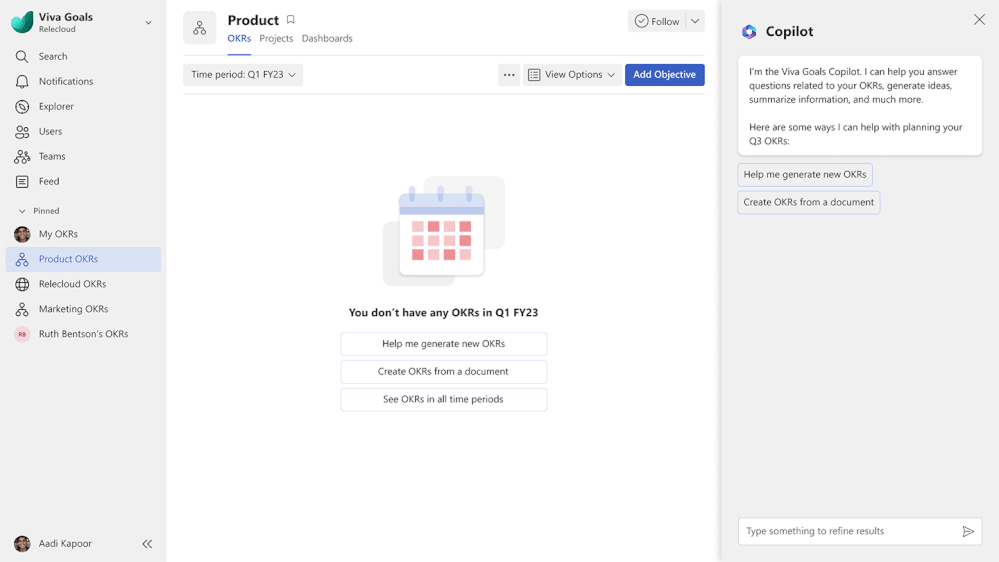Image resolution: width=999 pixels, height=562 pixels.
Task: Open Explorer in the sidebar
Action: [56, 107]
